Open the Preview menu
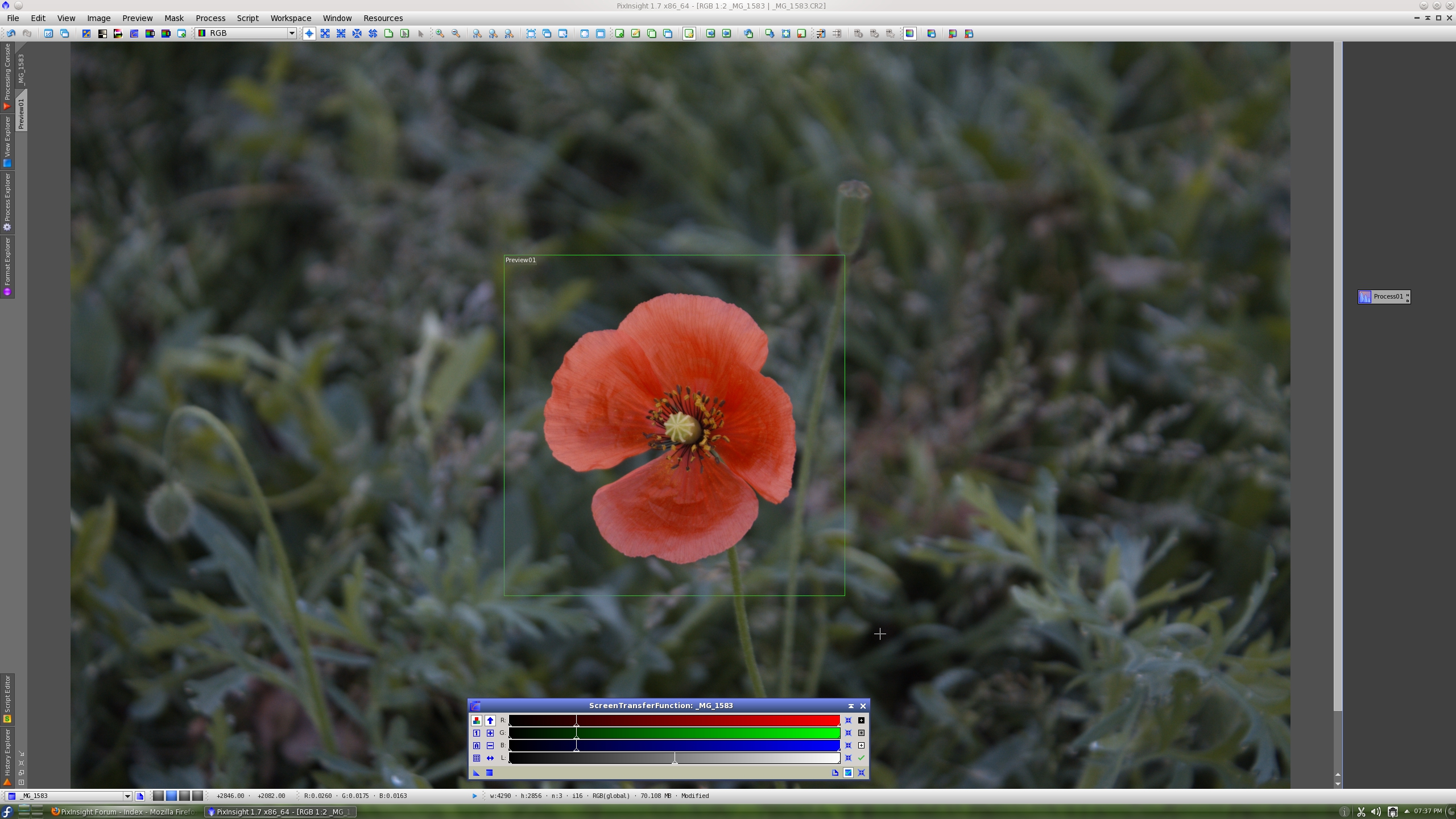Viewport: 1456px width, 819px height. click(137, 18)
